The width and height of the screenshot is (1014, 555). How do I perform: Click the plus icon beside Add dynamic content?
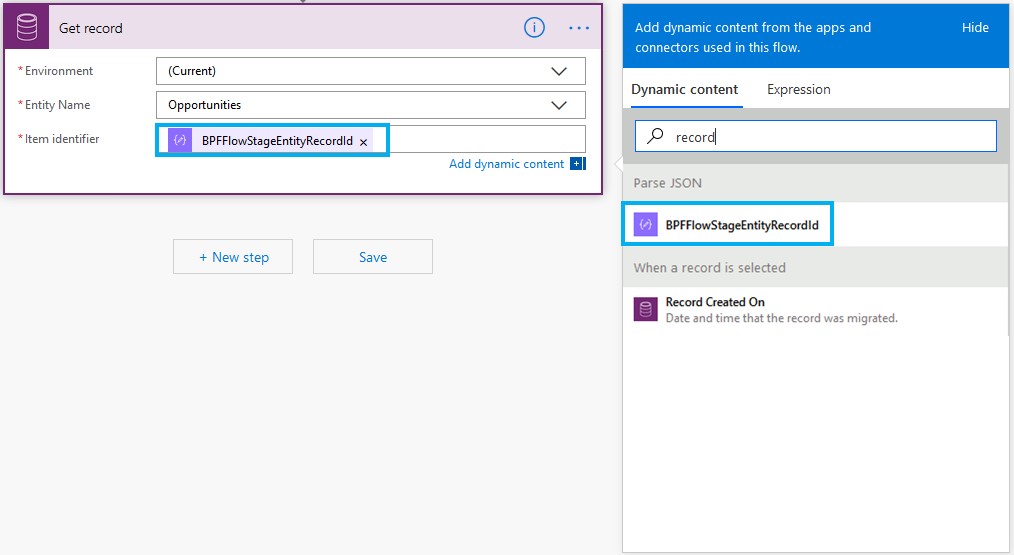click(x=577, y=164)
